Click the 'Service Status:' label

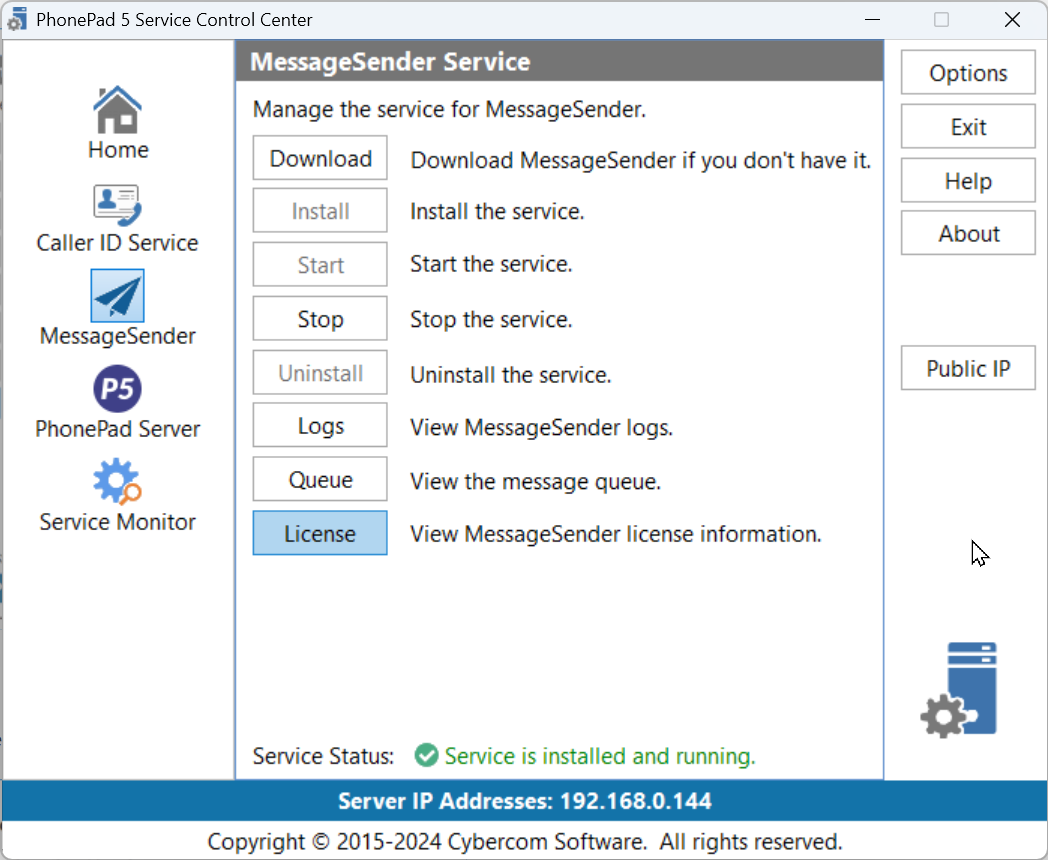click(323, 756)
